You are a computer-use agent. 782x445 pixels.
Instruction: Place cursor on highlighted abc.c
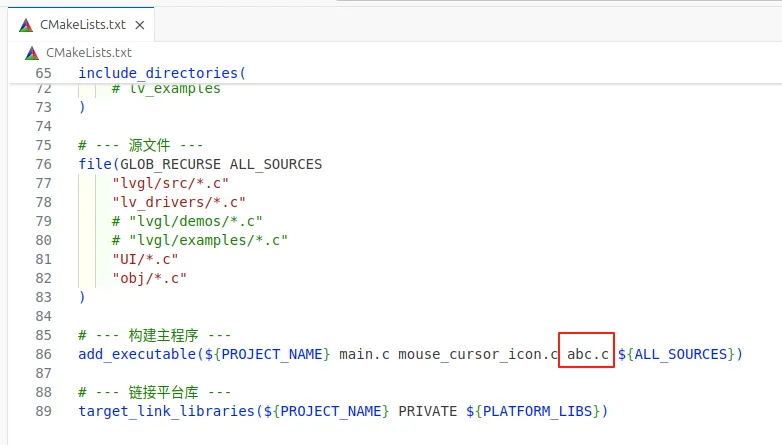click(x=588, y=354)
